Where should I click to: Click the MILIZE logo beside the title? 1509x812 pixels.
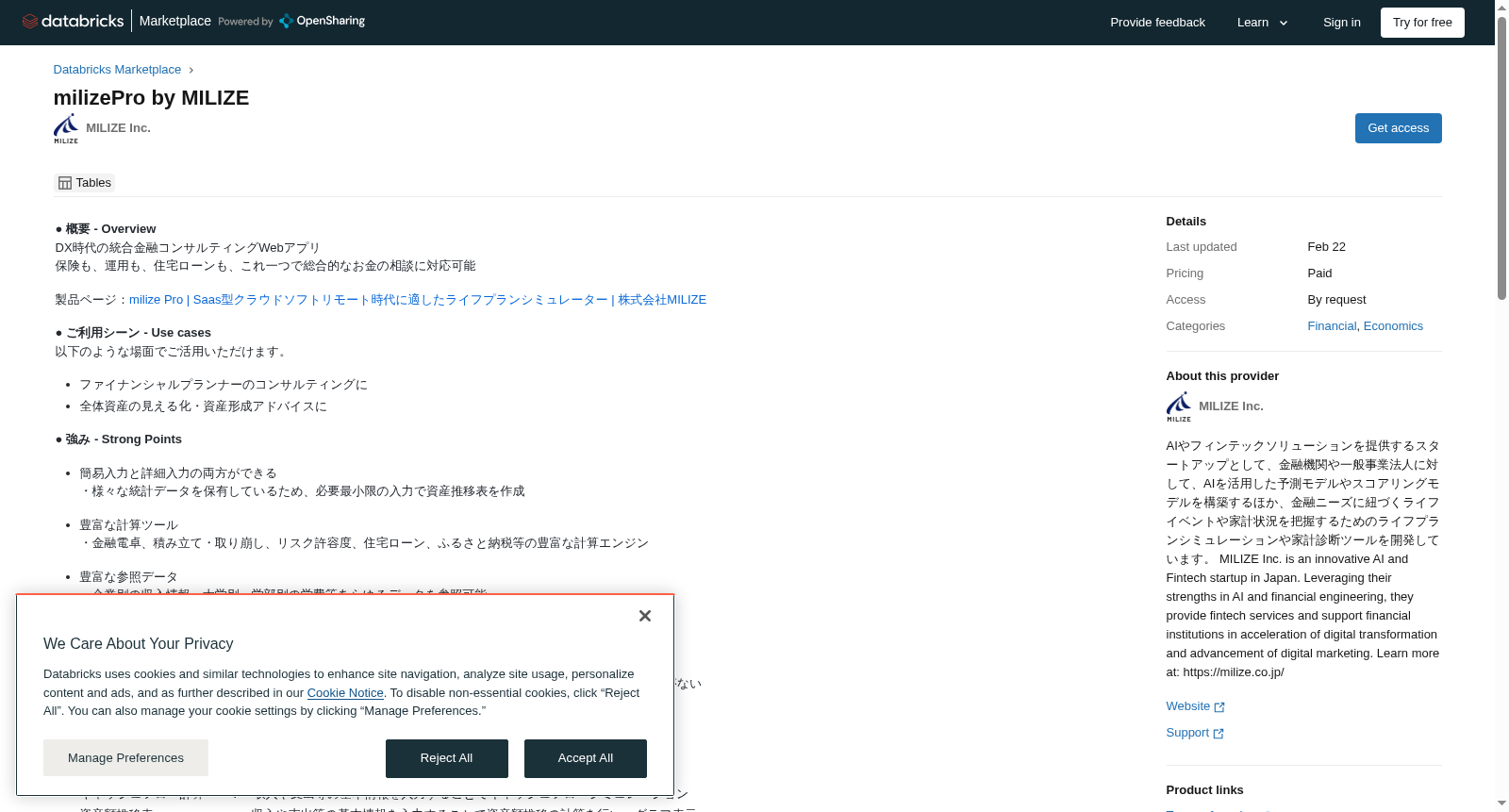click(66, 128)
